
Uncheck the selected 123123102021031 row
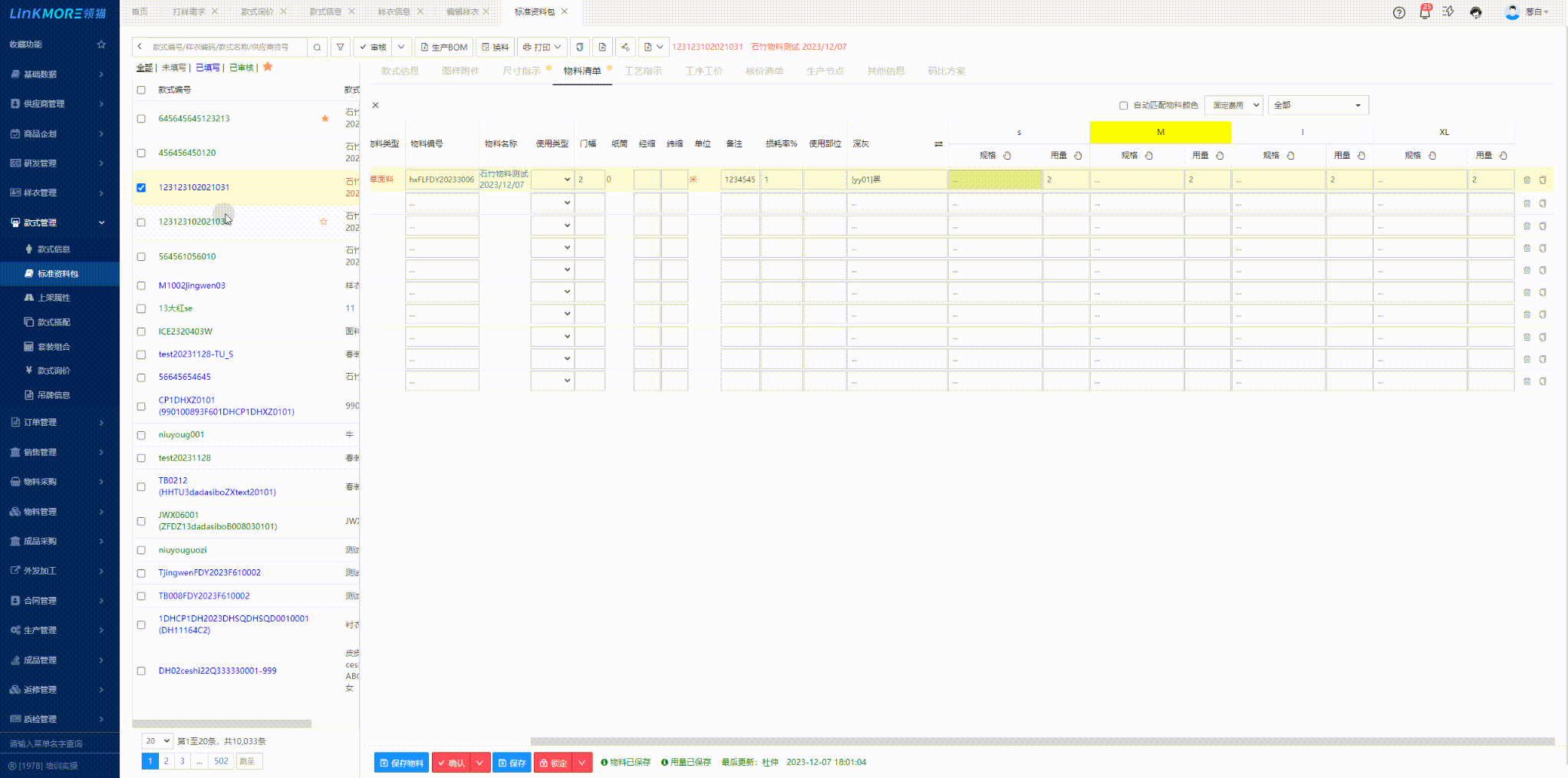141,188
